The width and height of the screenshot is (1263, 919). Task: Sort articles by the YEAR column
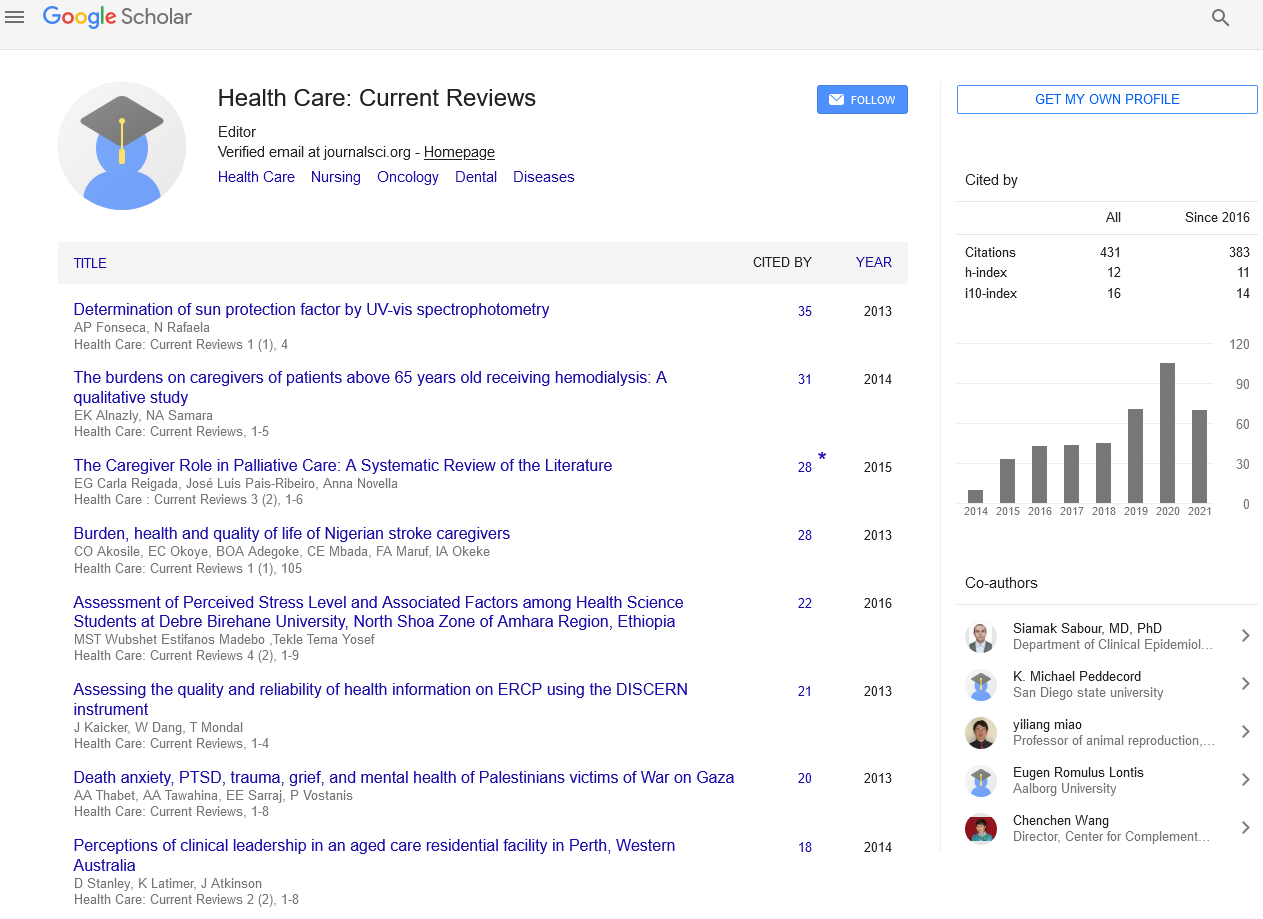click(873, 263)
